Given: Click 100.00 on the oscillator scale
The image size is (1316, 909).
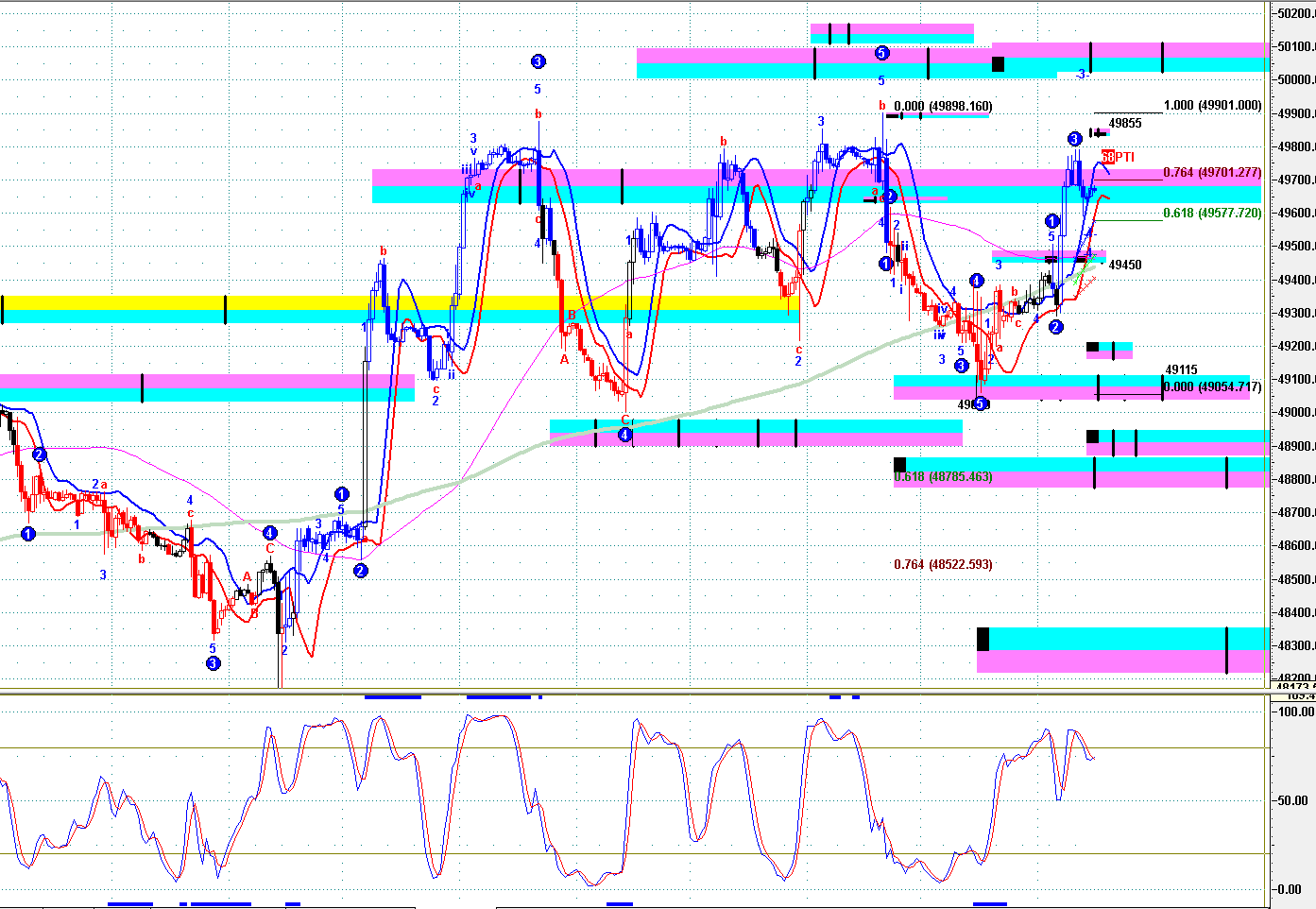Looking at the screenshot, I should (1295, 712).
